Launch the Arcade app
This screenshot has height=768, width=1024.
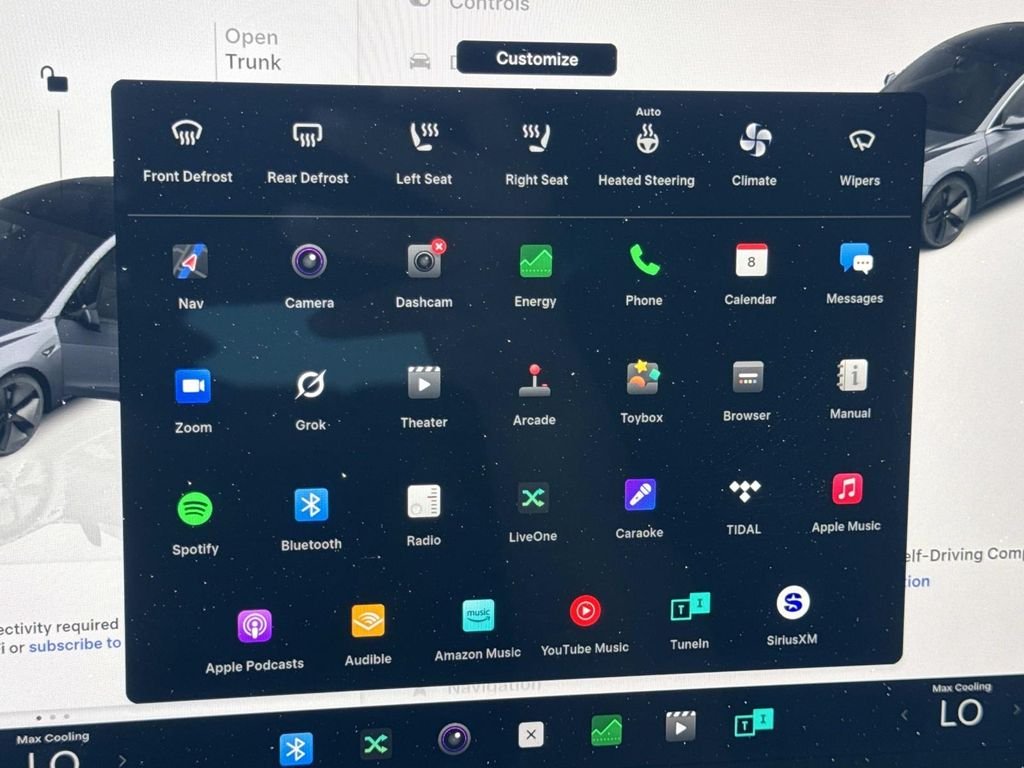(534, 394)
